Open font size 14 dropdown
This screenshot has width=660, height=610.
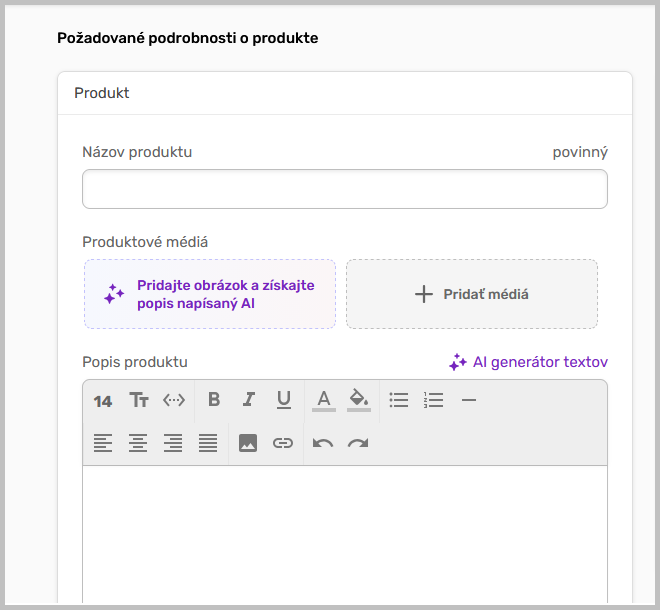(x=103, y=401)
